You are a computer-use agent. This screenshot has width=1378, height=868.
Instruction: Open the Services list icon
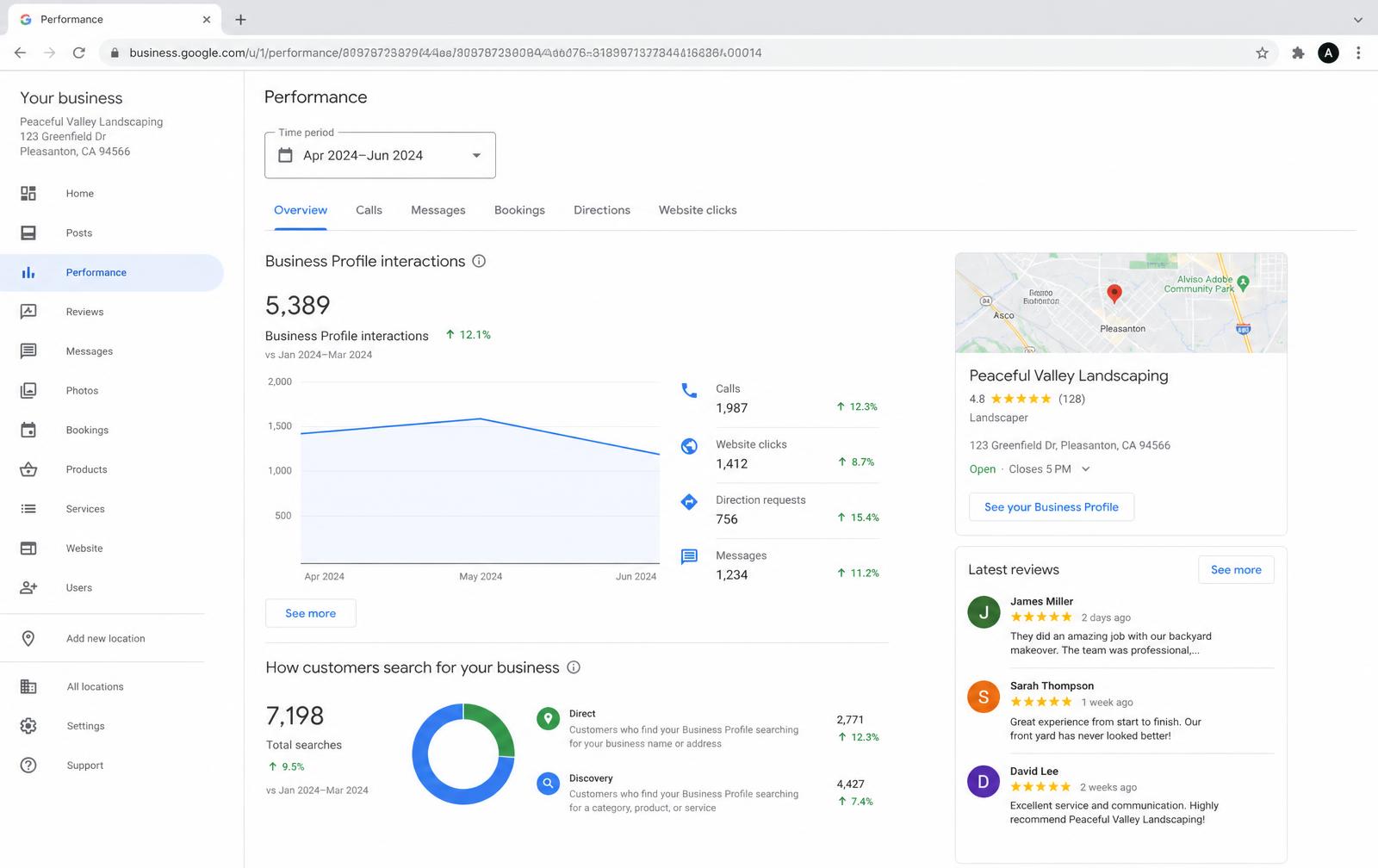[28, 509]
